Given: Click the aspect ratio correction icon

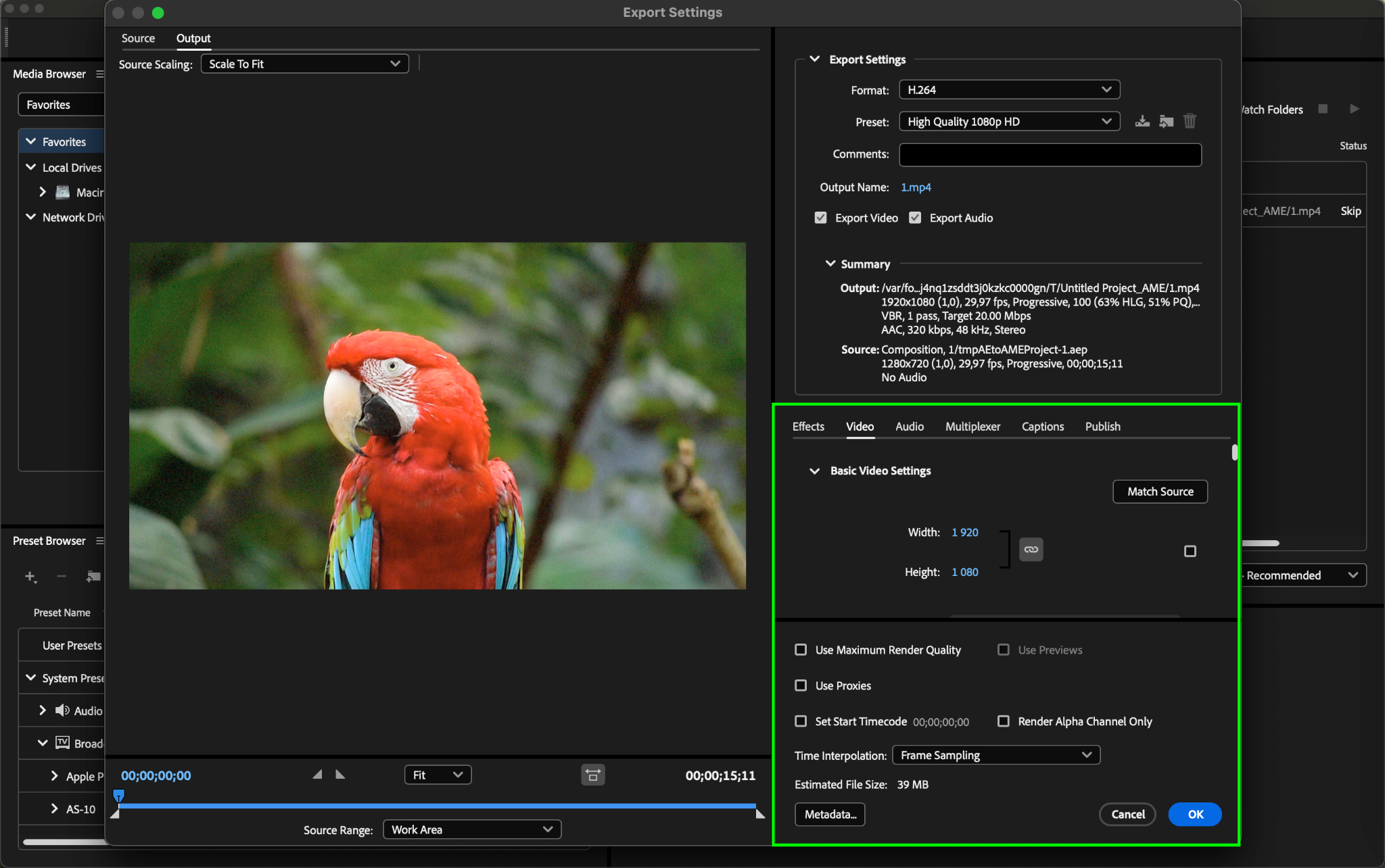Looking at the screenshot, I should [x=593, y=775].
